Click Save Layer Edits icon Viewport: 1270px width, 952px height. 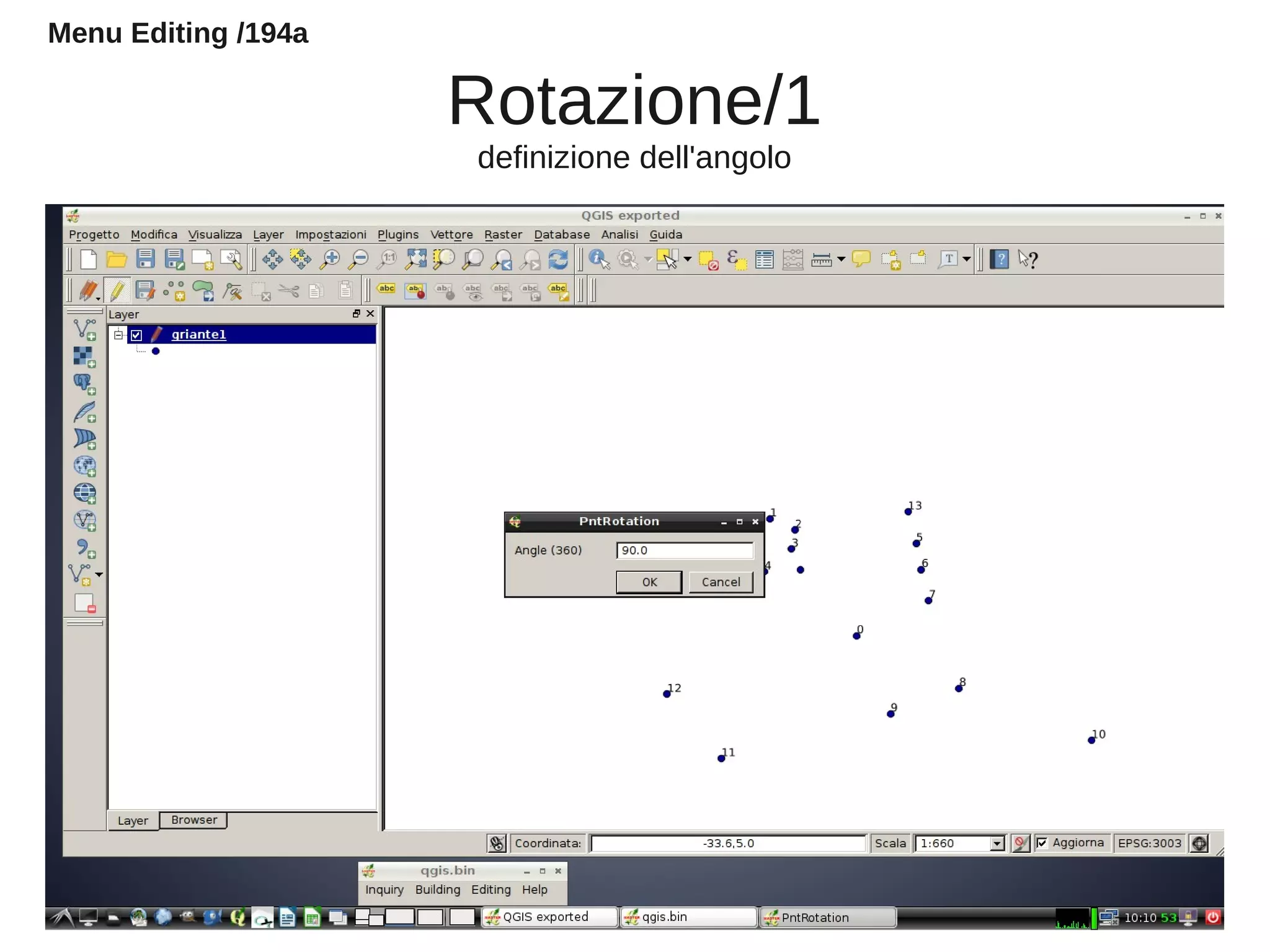coord(145,291)
